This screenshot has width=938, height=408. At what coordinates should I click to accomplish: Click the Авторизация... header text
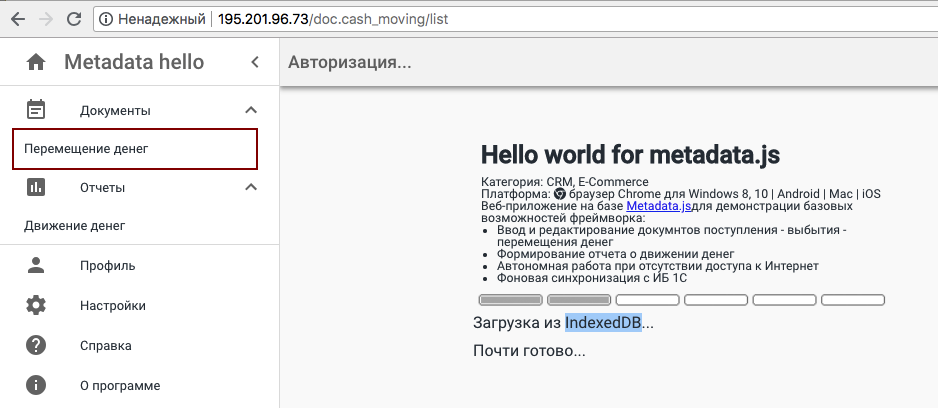point(349,62)
